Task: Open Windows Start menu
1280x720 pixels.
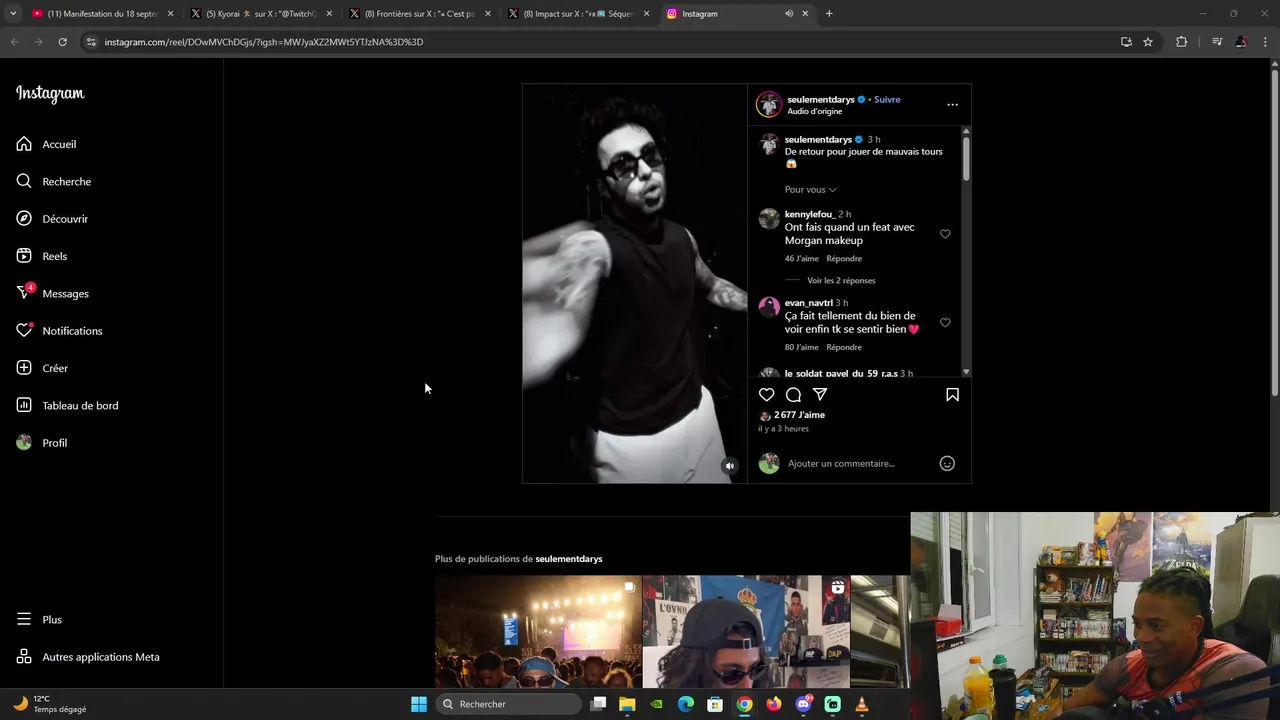Action: tap(419, 704)
